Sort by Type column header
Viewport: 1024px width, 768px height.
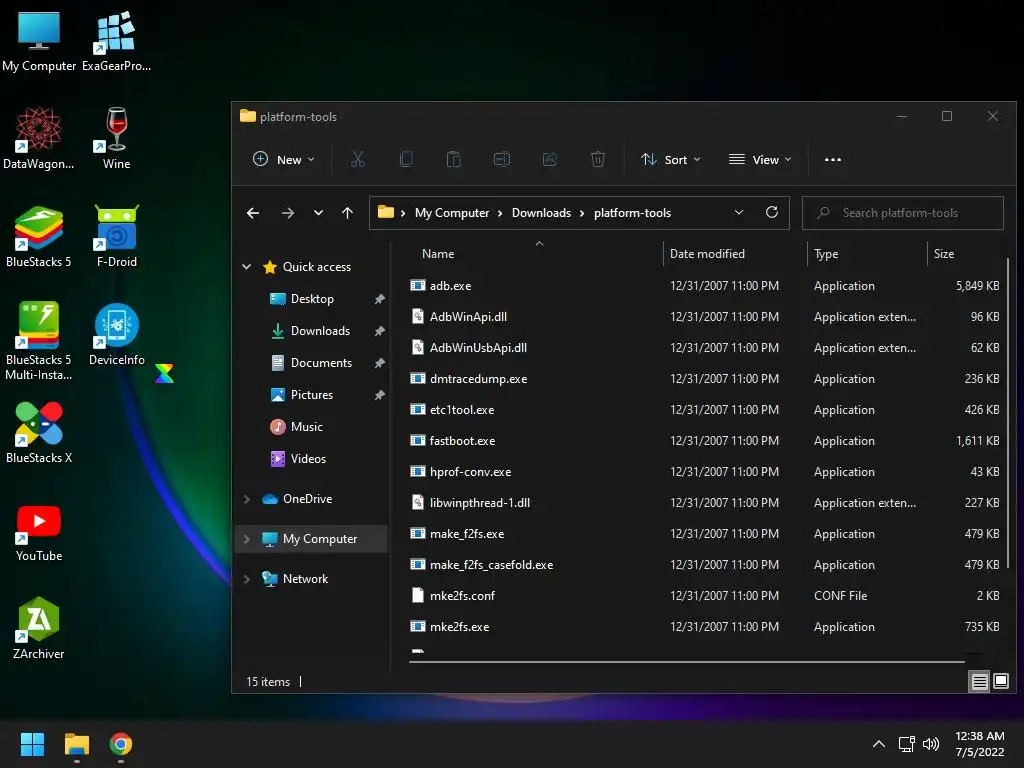[x=867, y=253]
